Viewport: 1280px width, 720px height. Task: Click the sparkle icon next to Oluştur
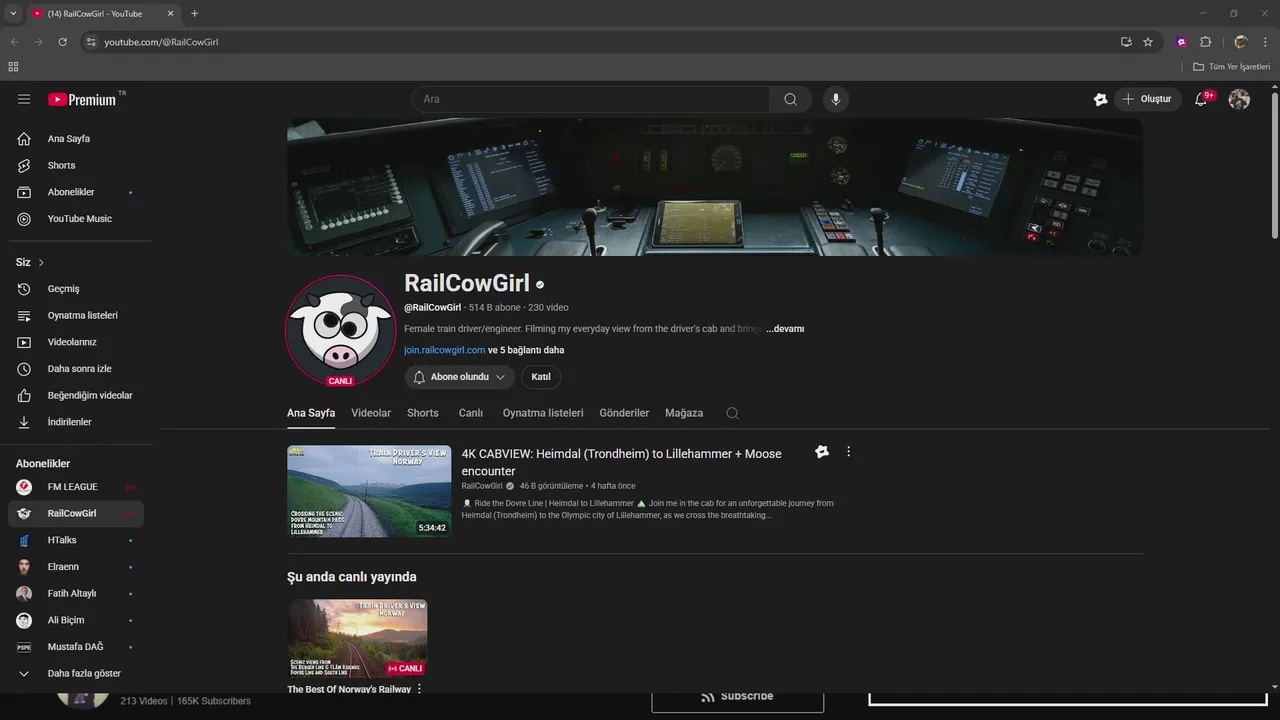(1100, 99)
